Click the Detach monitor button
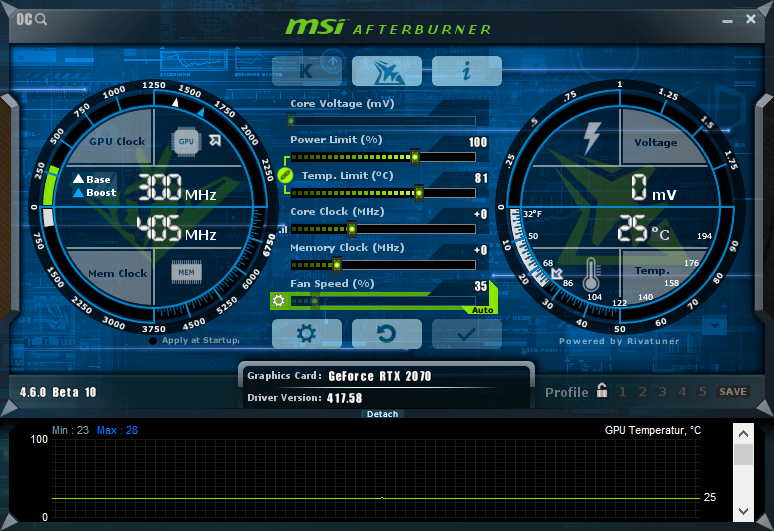The height and width of the screenshot is (531, 774). point(383,414)
